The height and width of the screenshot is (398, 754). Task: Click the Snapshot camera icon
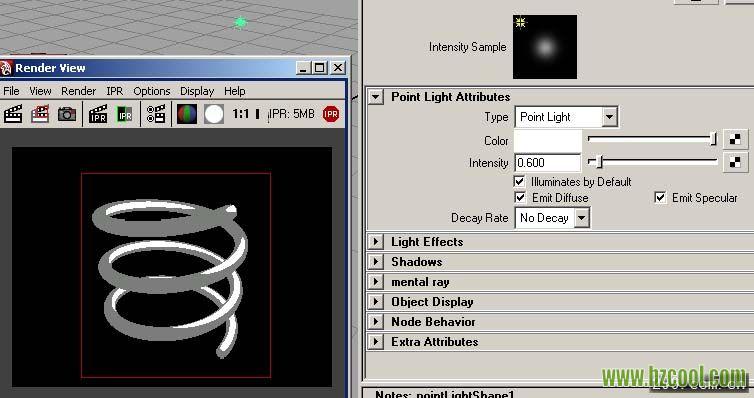[67, 114]
